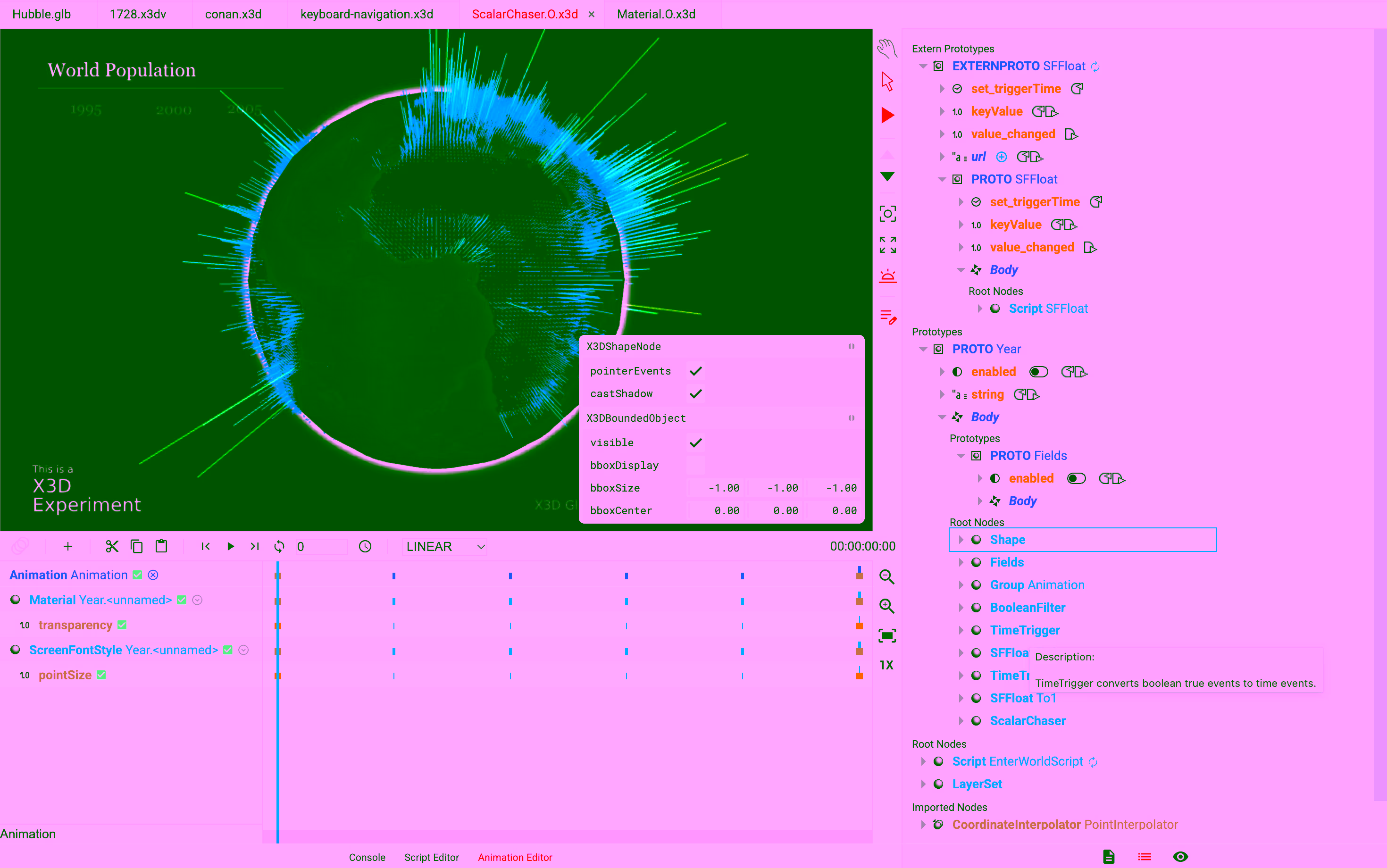Image resolution: width=1387 pixels, height=868 pixels.
Task: Select the hand/browse viewer tool
Action: [x=887, y=48]
